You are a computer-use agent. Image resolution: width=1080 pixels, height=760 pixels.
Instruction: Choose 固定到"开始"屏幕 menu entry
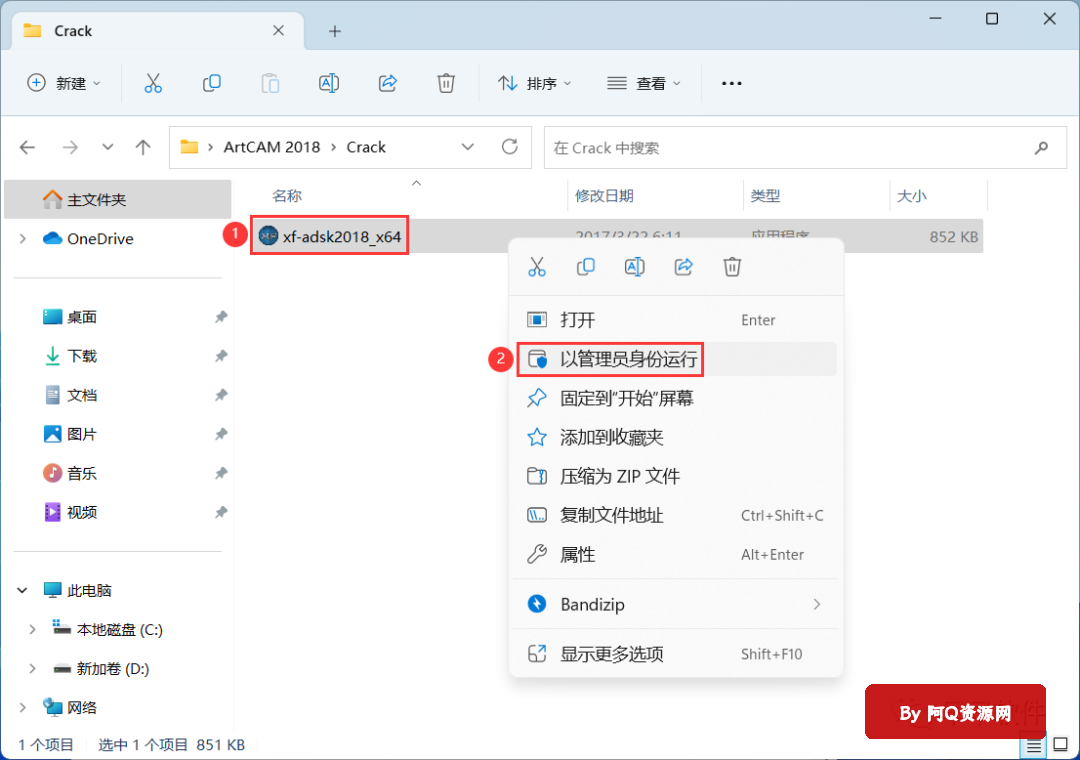click(x=676, y=398)
